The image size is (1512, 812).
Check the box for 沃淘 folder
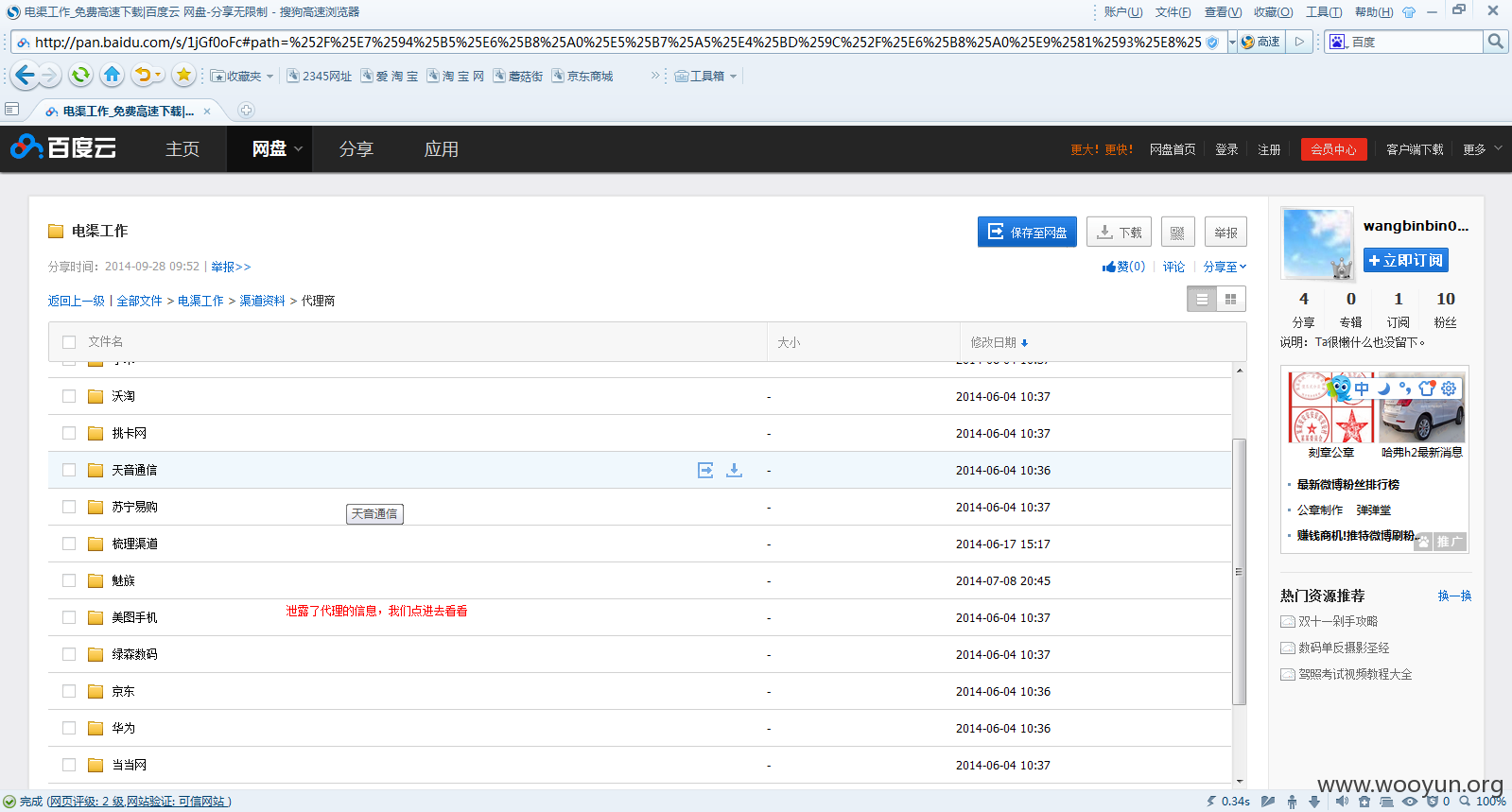[x=69, y=396]
